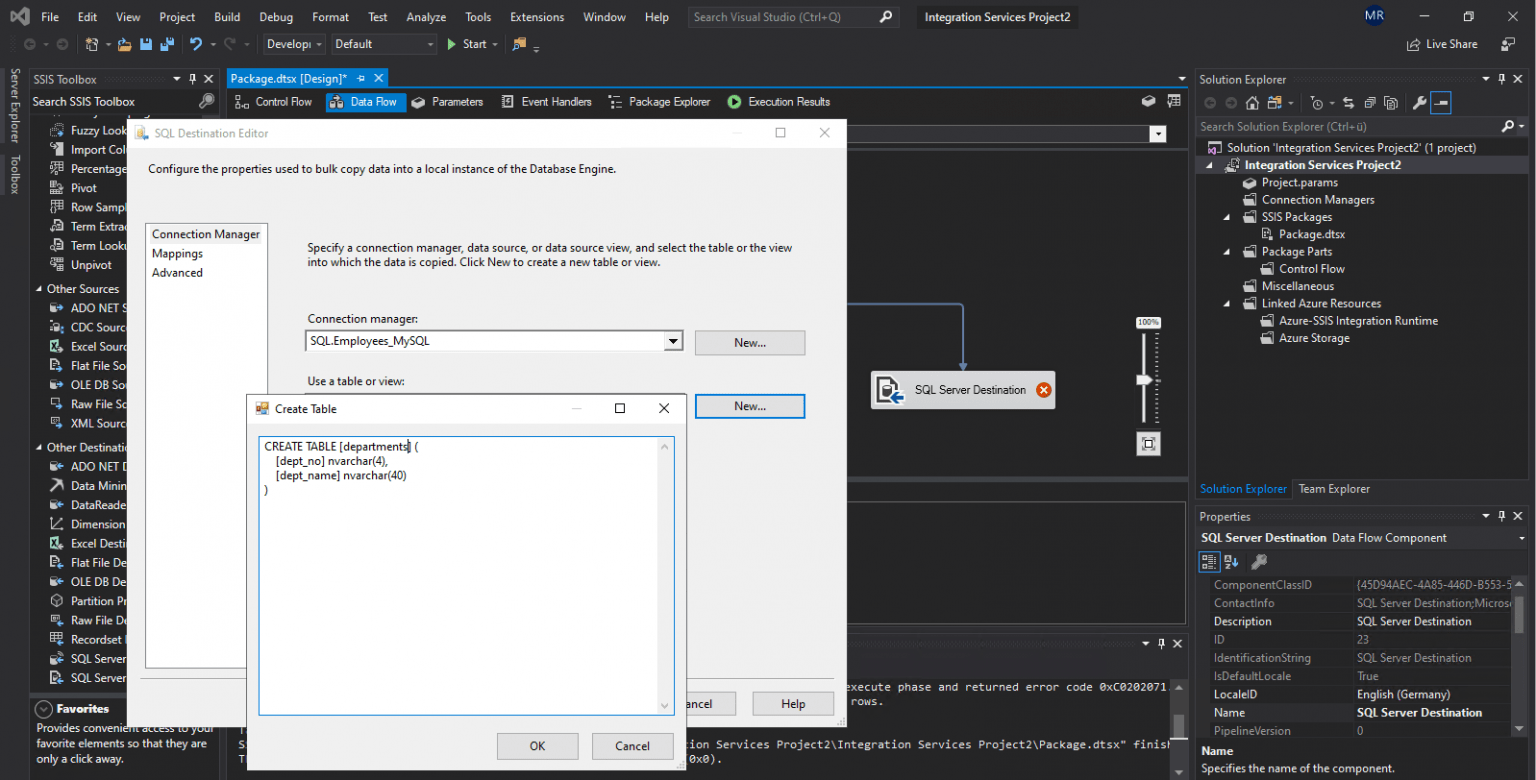Viewport: 1536px width, 780px height.
Task: Click the search magnifier in SSIS Toolbox
Action: pos(206,101)
